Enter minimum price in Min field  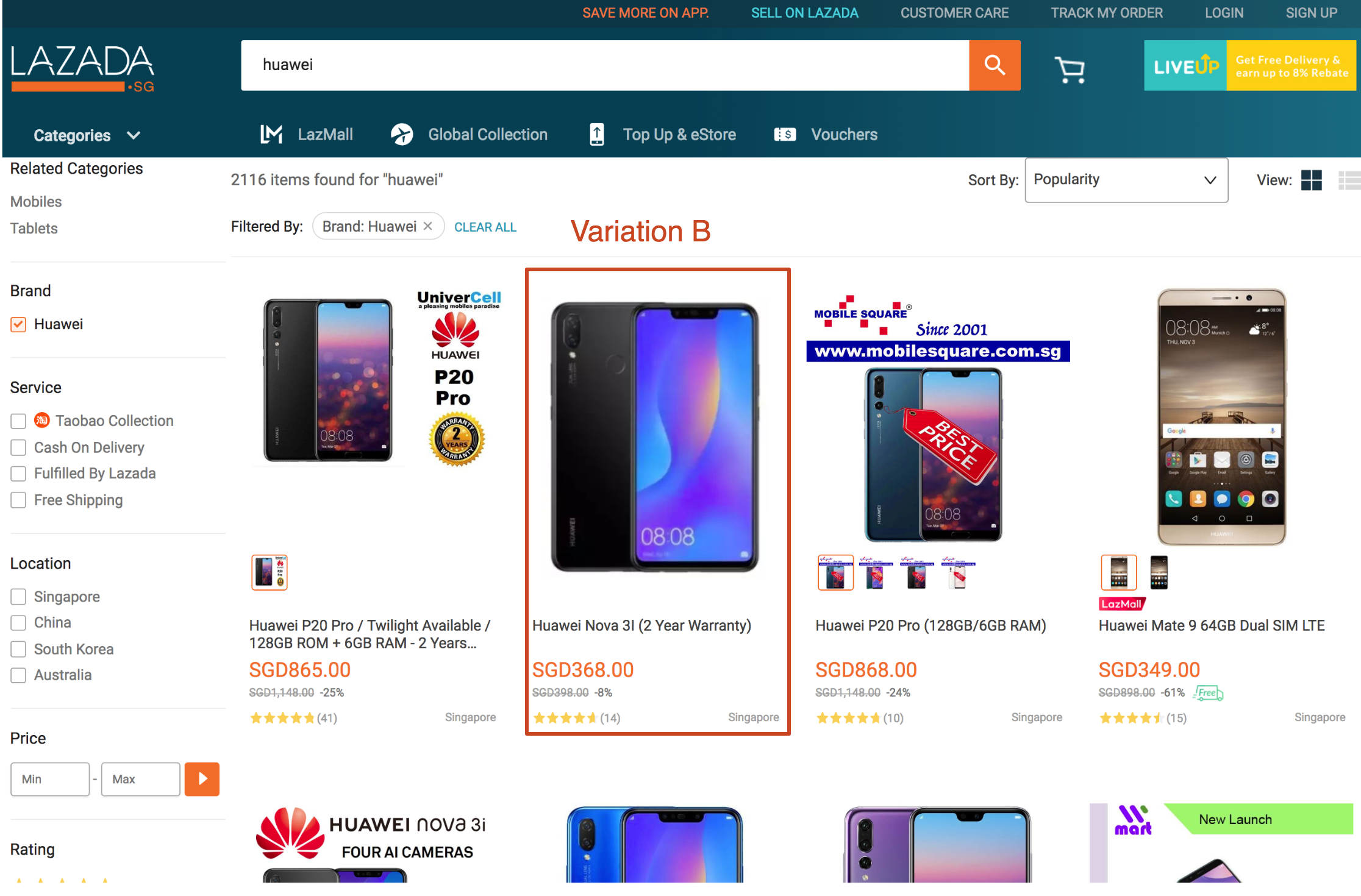pyautogui.click(x=50, y=778)
